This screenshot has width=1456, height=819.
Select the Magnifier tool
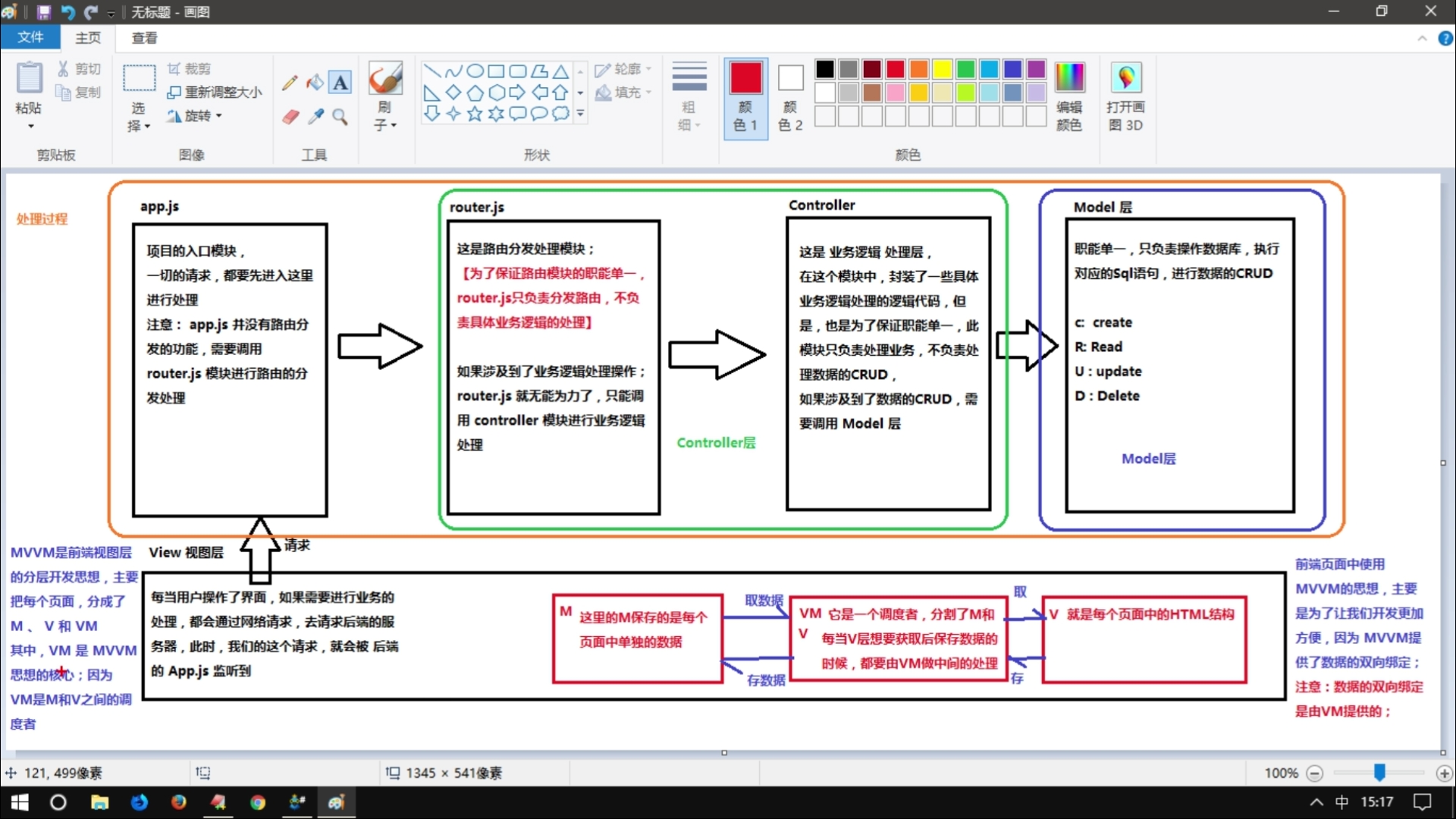click(340, 117)
